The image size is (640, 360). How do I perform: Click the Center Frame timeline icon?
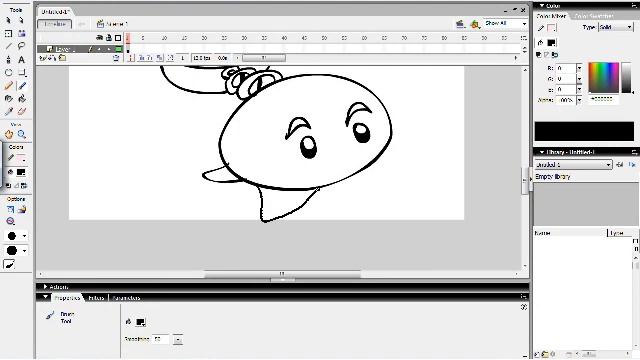pos(131,58)
